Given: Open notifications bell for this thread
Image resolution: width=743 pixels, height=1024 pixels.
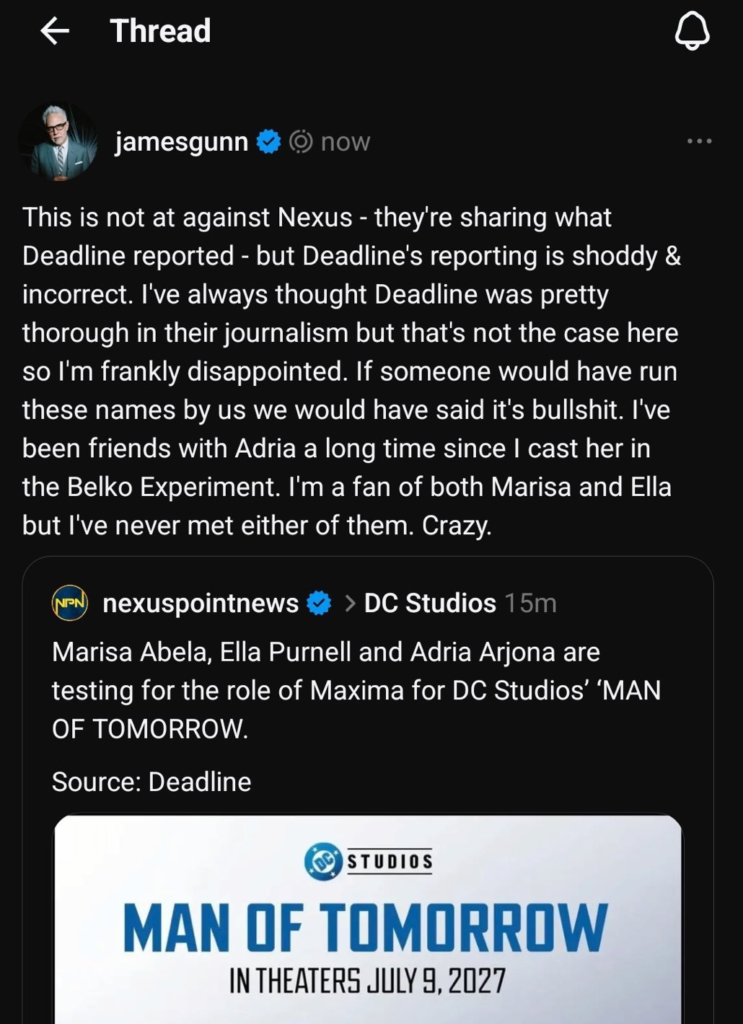Looking at the screenshot, I should point(692,32).
